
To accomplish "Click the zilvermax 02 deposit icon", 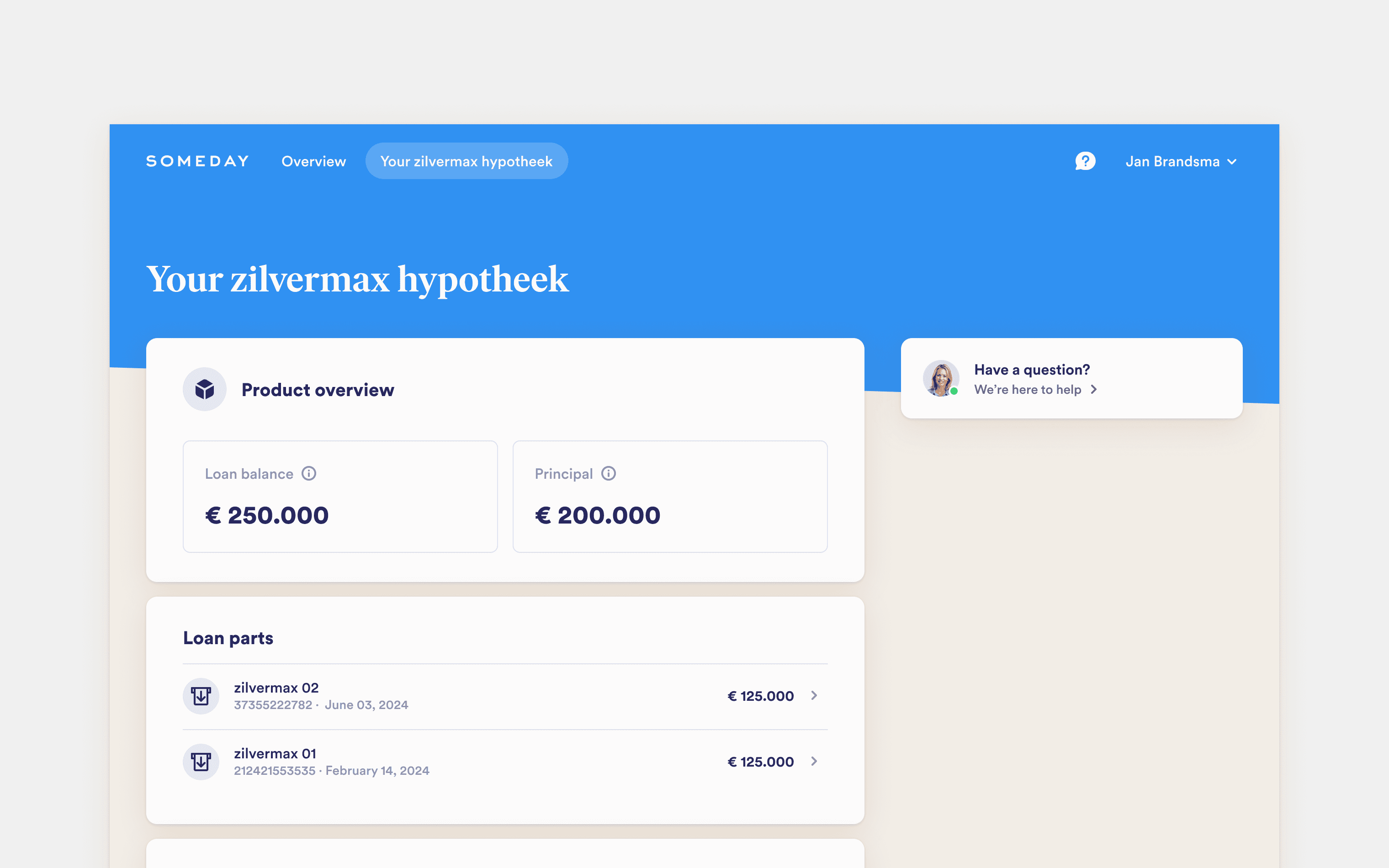I will click(201, 696).
